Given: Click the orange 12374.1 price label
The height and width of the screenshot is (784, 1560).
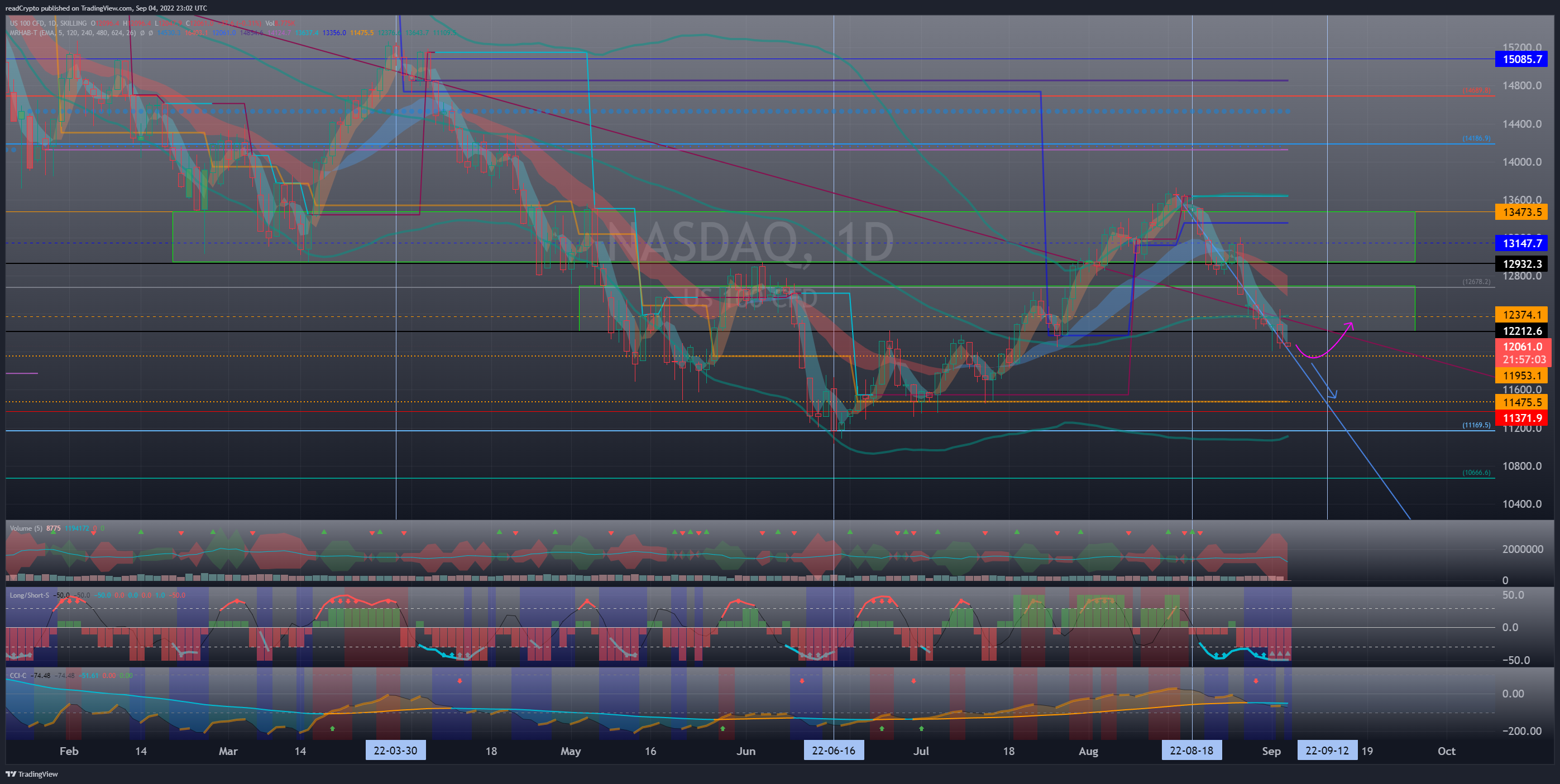Looking at the screenshot, I should tap(1521, 315).
